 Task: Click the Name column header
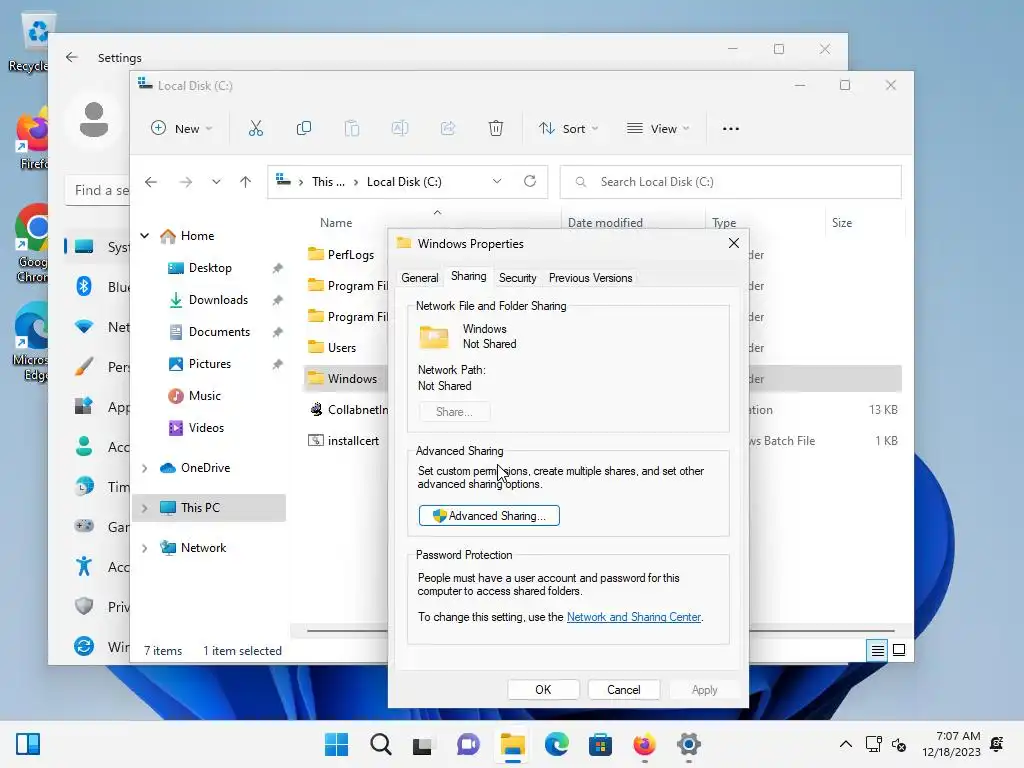[336, 223]
